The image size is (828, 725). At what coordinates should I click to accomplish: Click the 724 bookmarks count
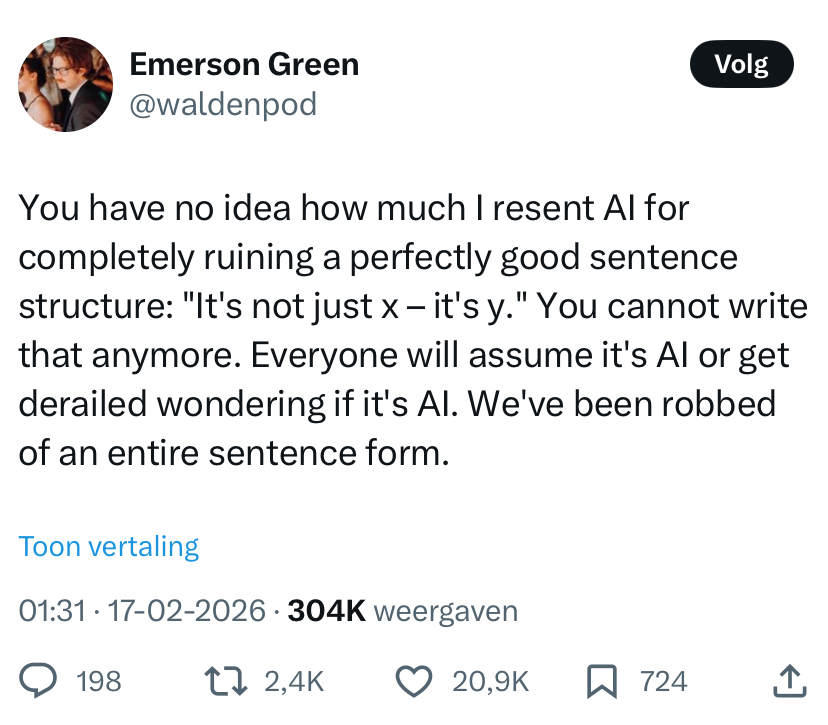(x=663, y=682)
